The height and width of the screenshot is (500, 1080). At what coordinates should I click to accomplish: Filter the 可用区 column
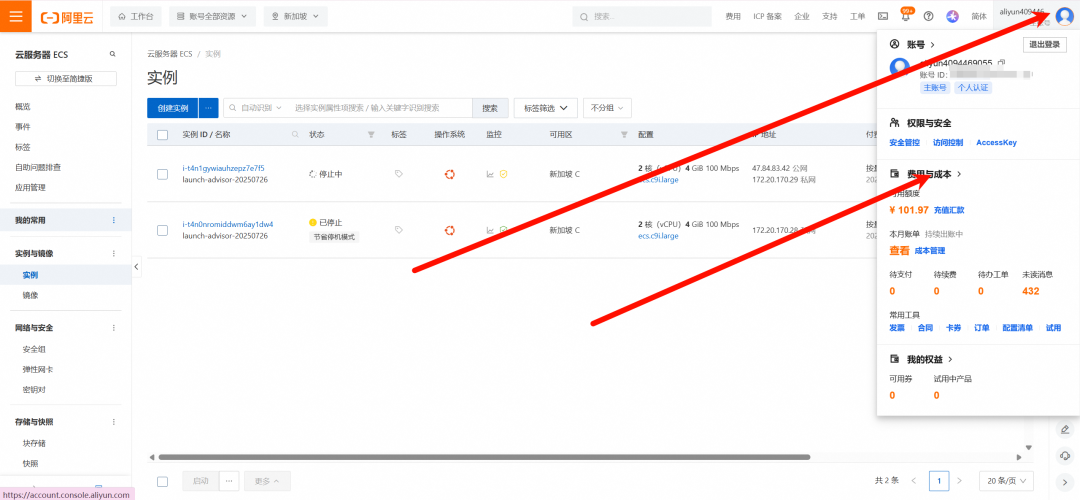click(625, 134)
